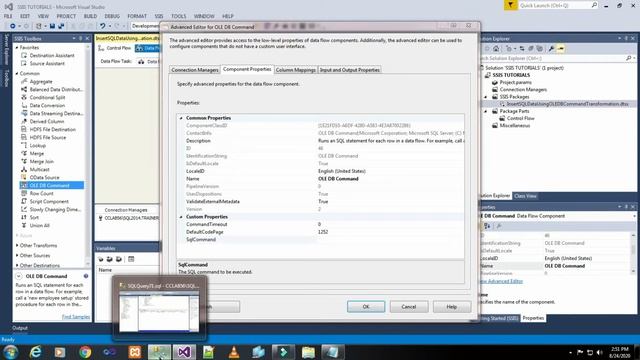Click SqlCommand value field
This screenshot has height=360, width=640.
tap(390, 240)
